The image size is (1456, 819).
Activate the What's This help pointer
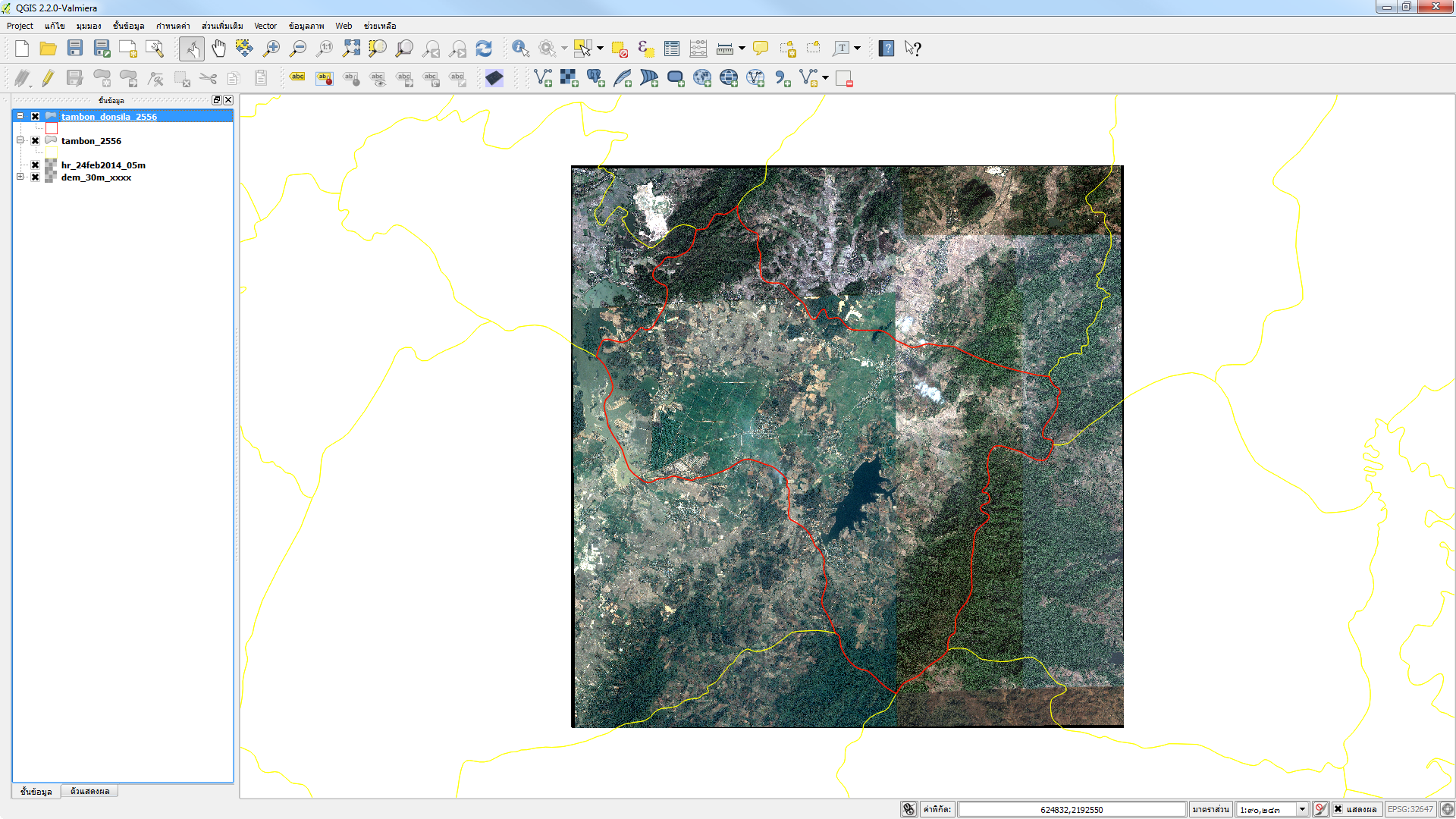pos(913,49)
